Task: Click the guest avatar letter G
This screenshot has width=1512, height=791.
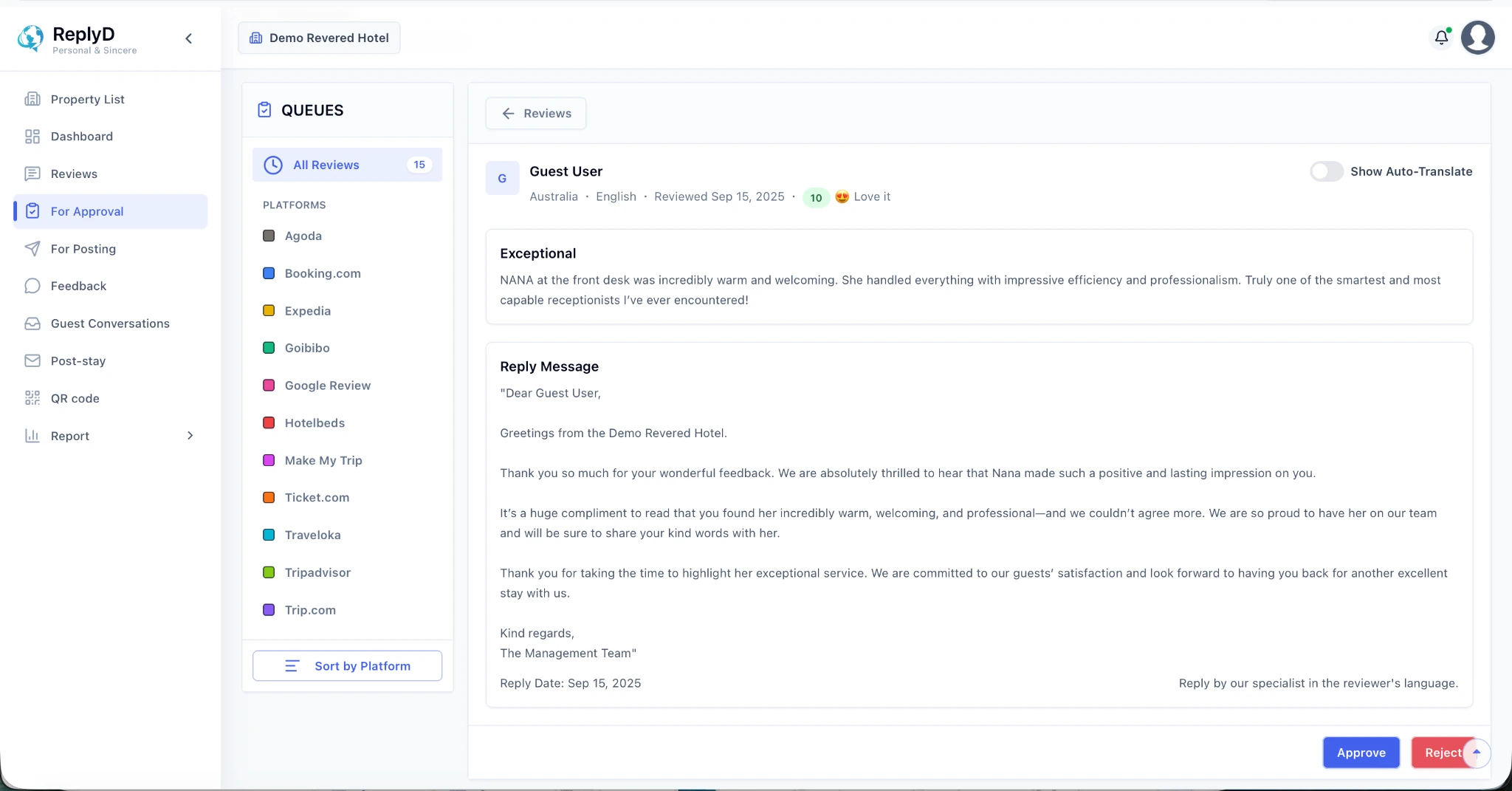Action: 502,178
